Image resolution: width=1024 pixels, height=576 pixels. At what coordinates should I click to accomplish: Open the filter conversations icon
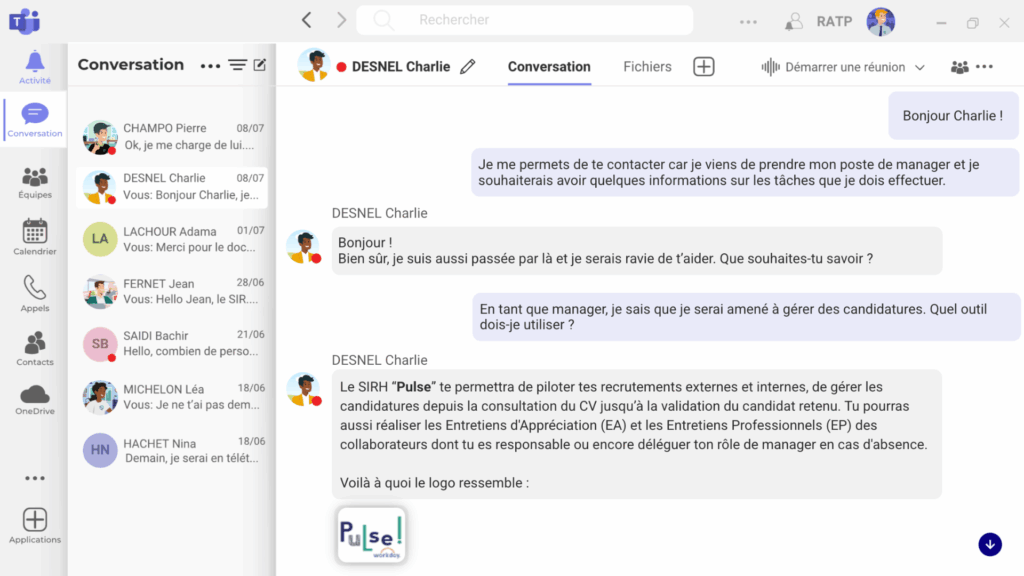237,65
